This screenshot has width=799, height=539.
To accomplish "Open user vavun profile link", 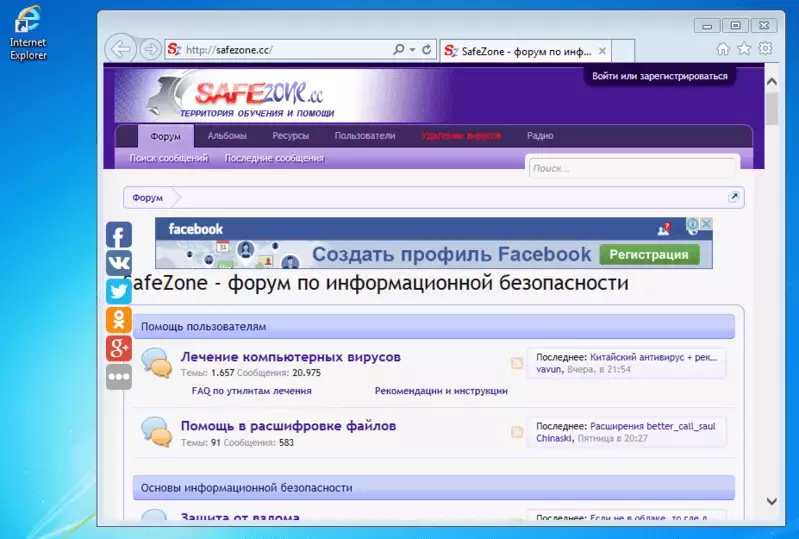I will point(548,369).
